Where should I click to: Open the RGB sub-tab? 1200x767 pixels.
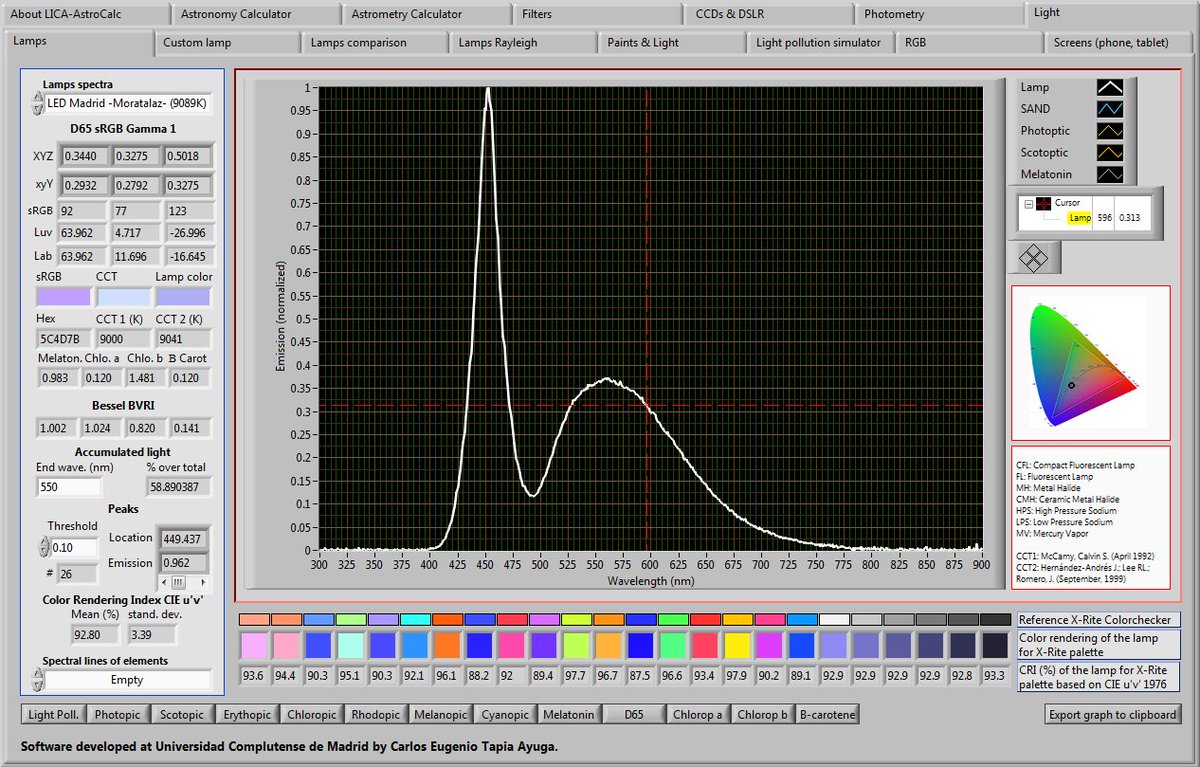968,43
